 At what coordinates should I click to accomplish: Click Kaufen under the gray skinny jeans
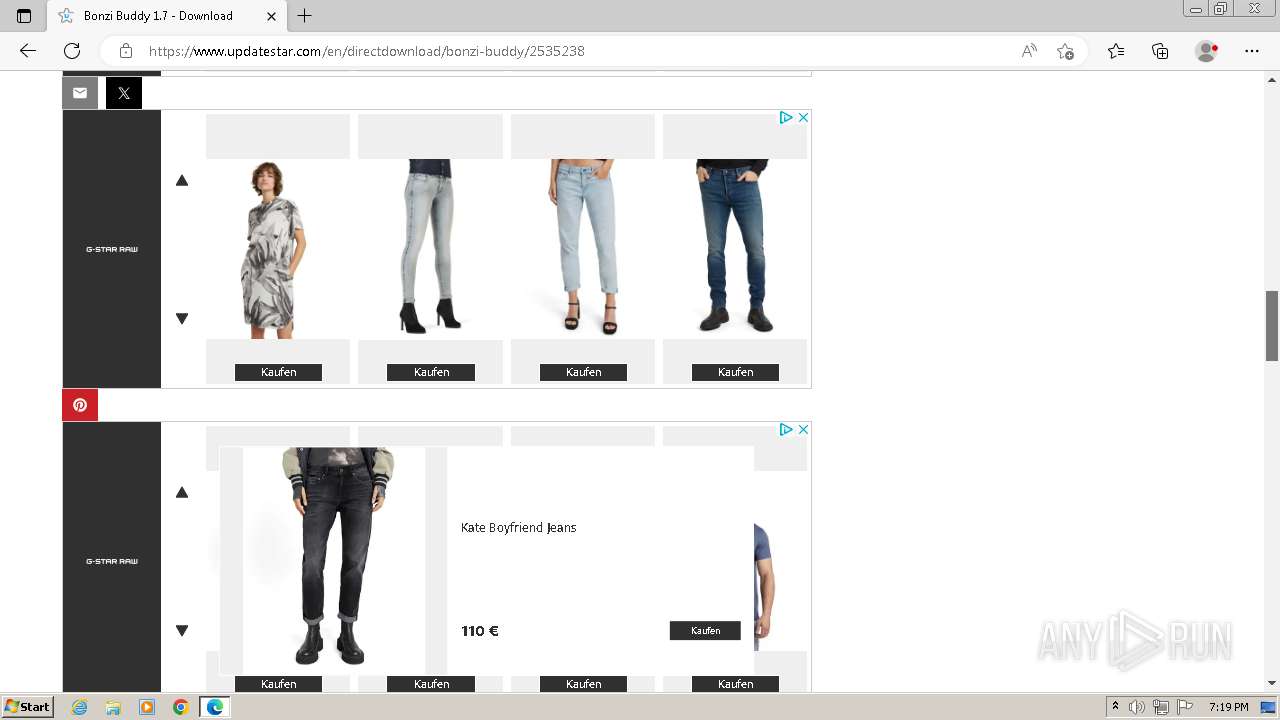[431, 372]
